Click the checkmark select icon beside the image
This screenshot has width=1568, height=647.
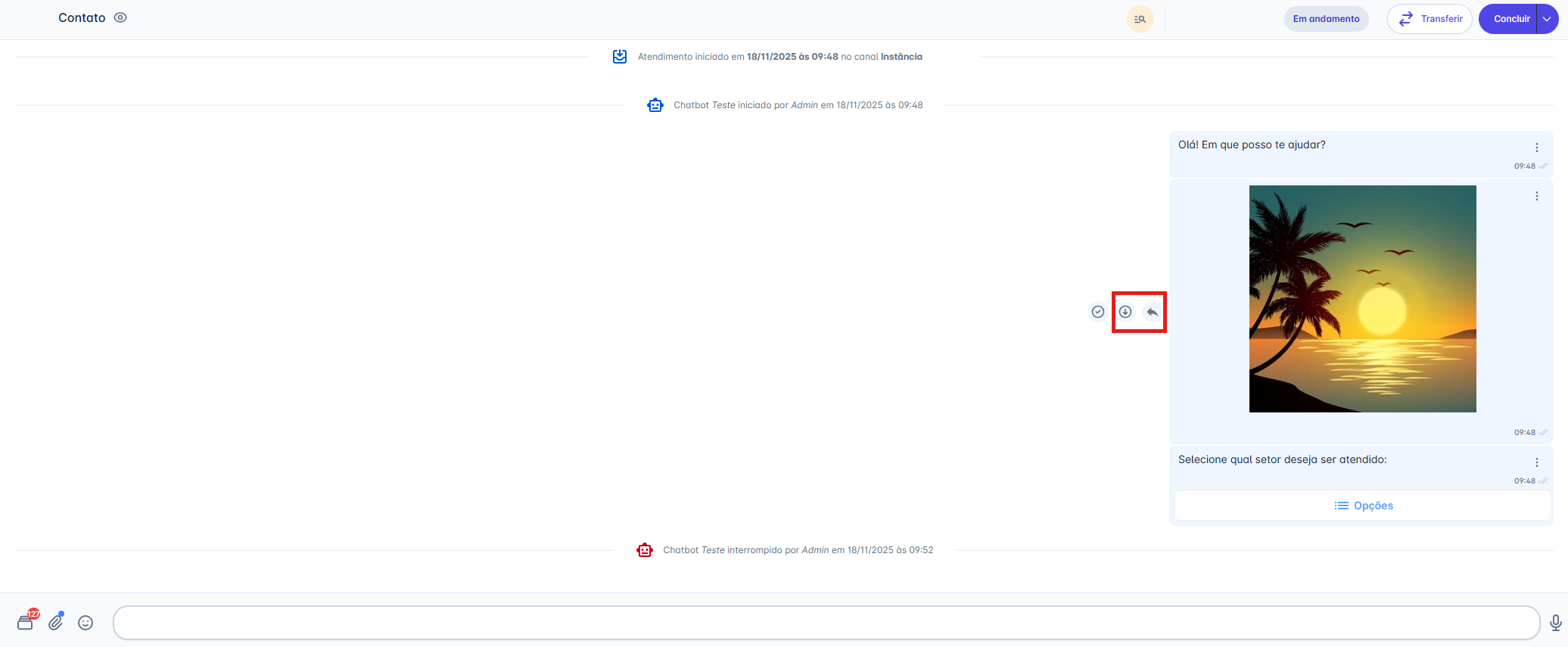pos(1097,312)
